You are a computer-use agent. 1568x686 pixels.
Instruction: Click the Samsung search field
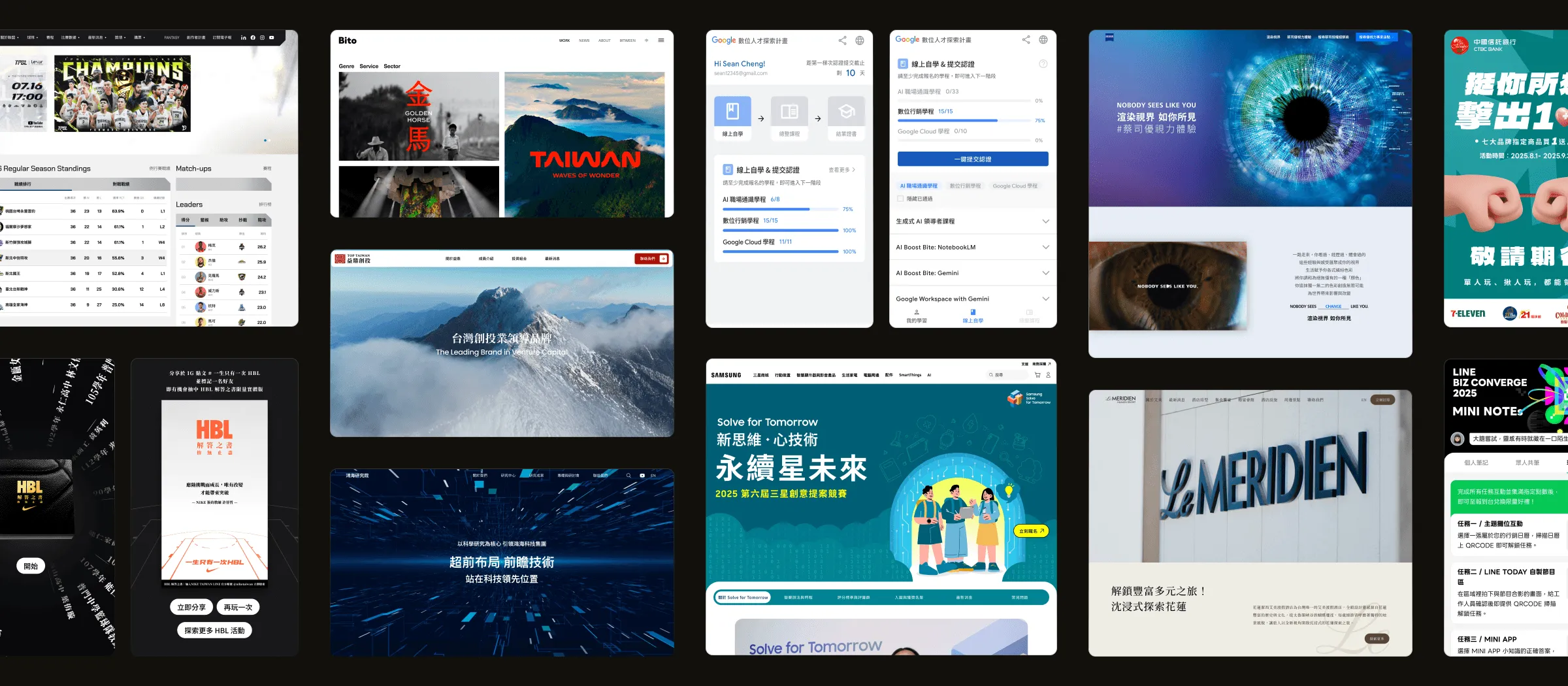pos(1008,375)
